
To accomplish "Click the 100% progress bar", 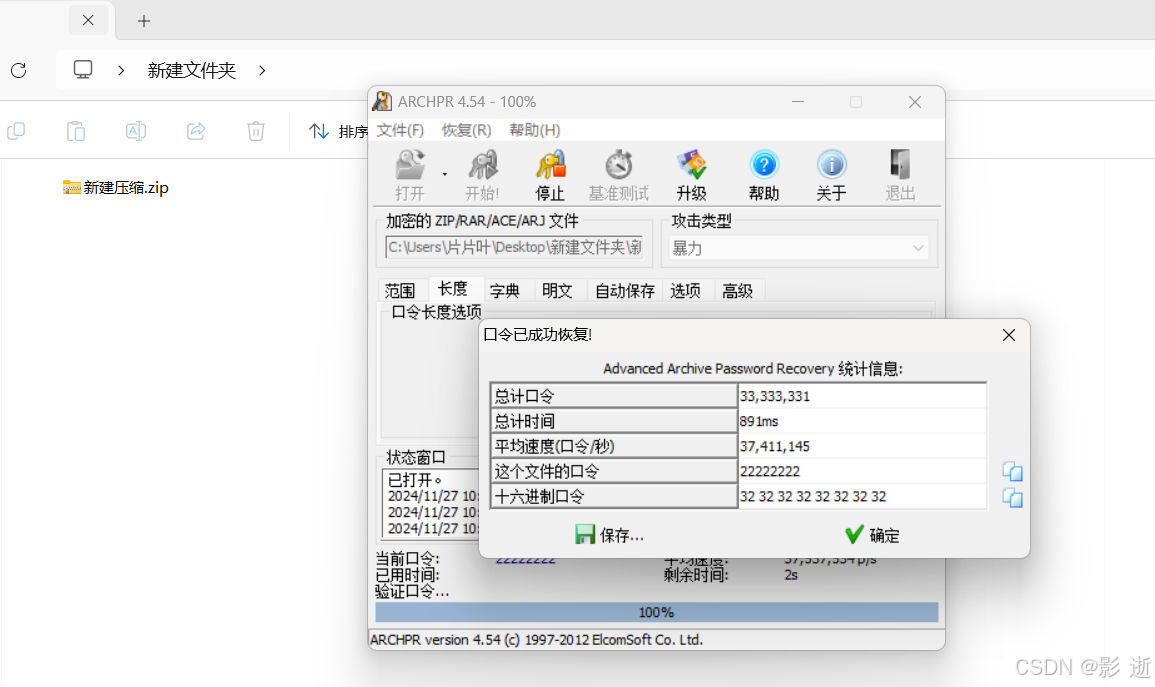I will point(656,612).
